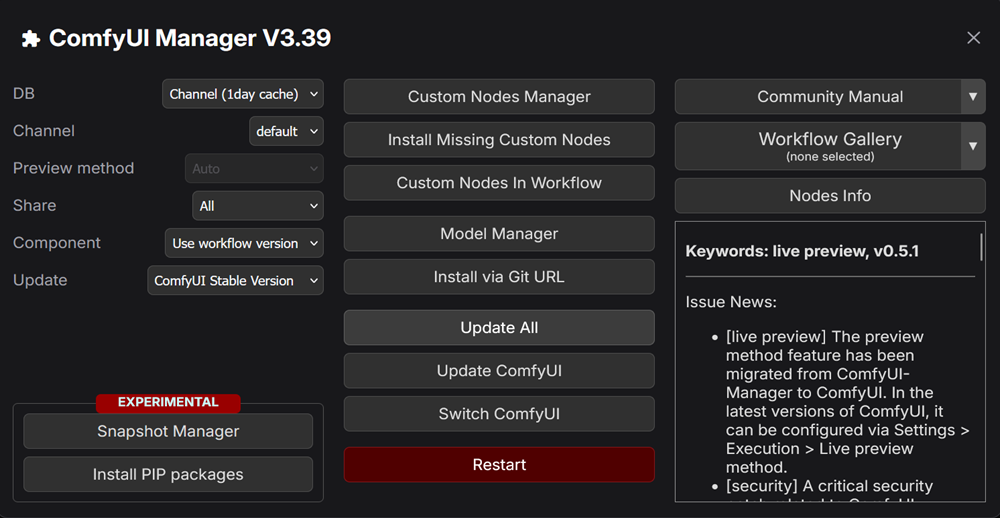Open the Workflow Gallery
This screenshot has width=1000, height=518.
pyautogui.click(x=818, y=146)
